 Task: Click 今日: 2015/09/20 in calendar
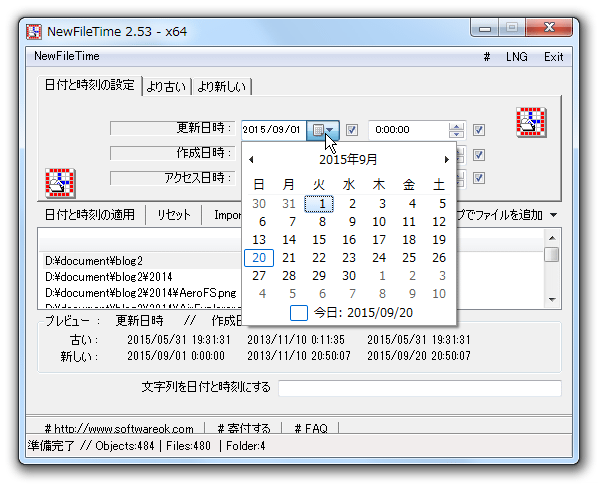[x=351, y=313]
